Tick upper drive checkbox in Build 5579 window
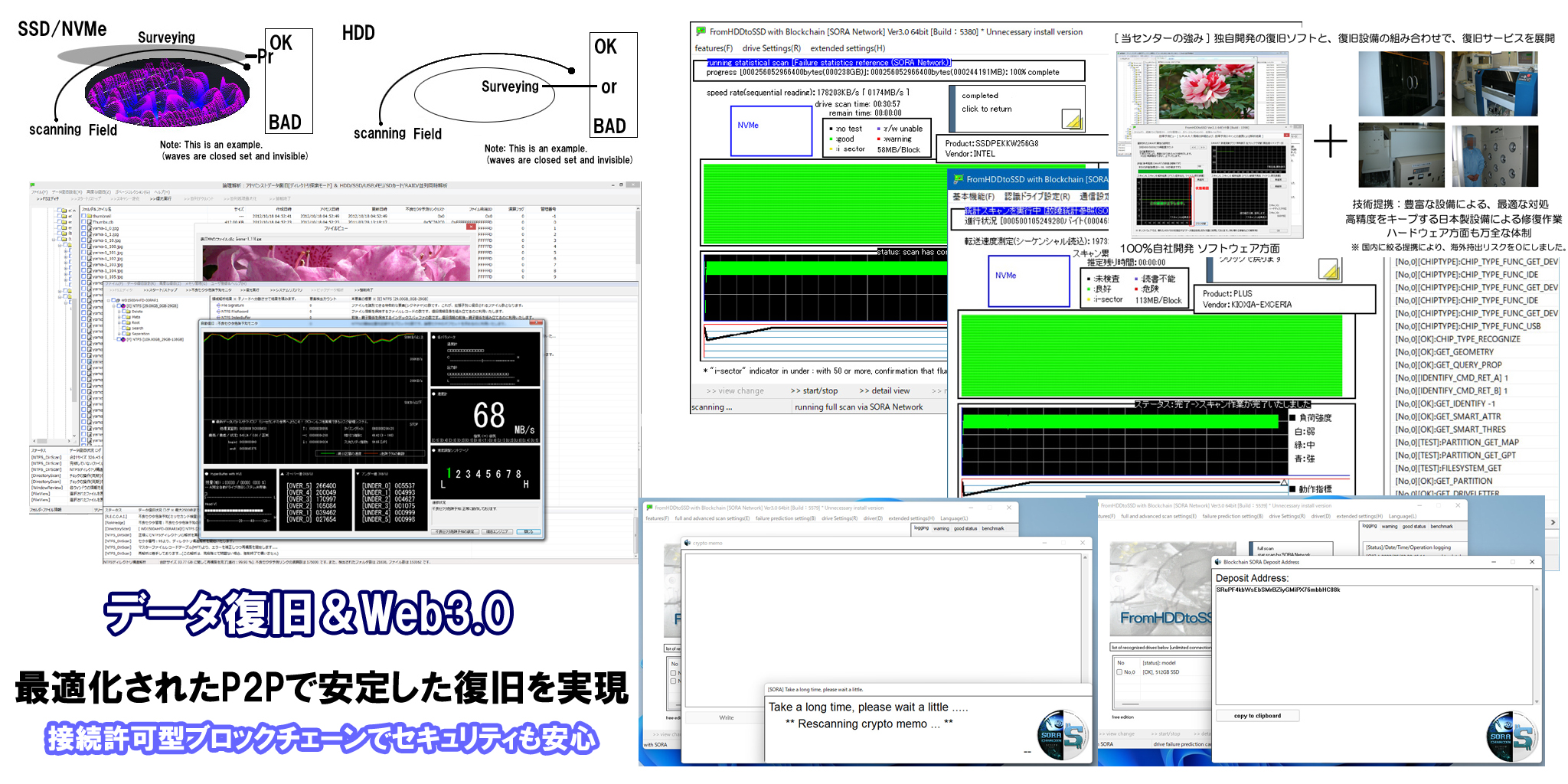 click(x=674, y=673)
